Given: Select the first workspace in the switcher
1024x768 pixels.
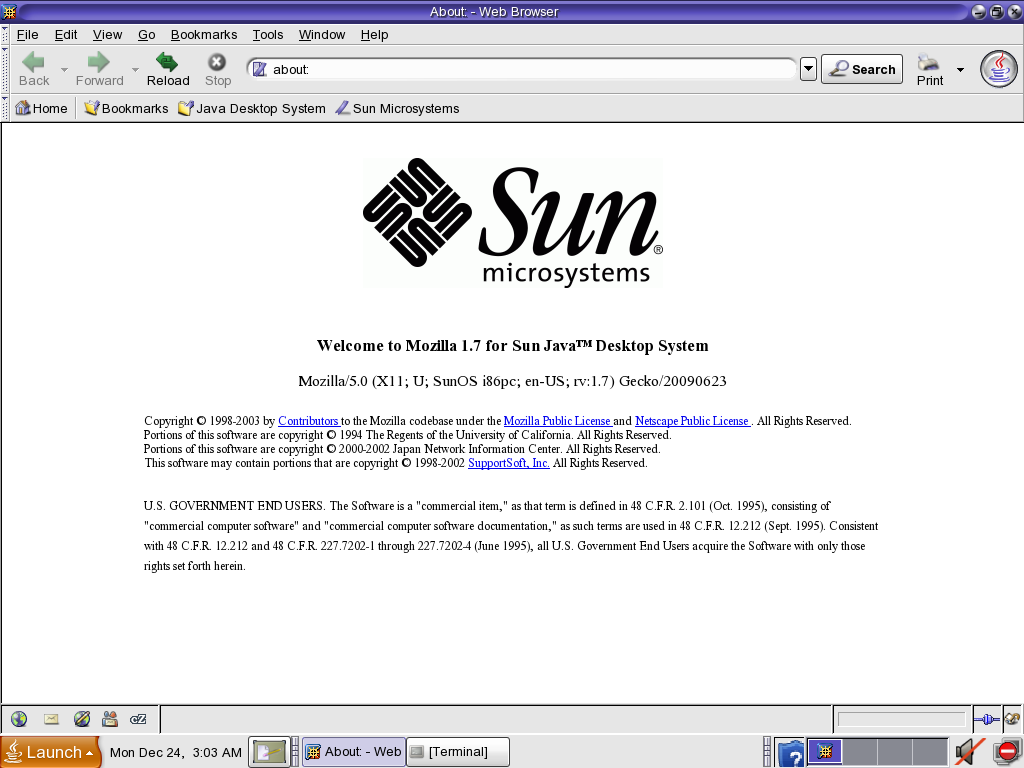Looking at the screenshot, I should click(x=825, y=752).
